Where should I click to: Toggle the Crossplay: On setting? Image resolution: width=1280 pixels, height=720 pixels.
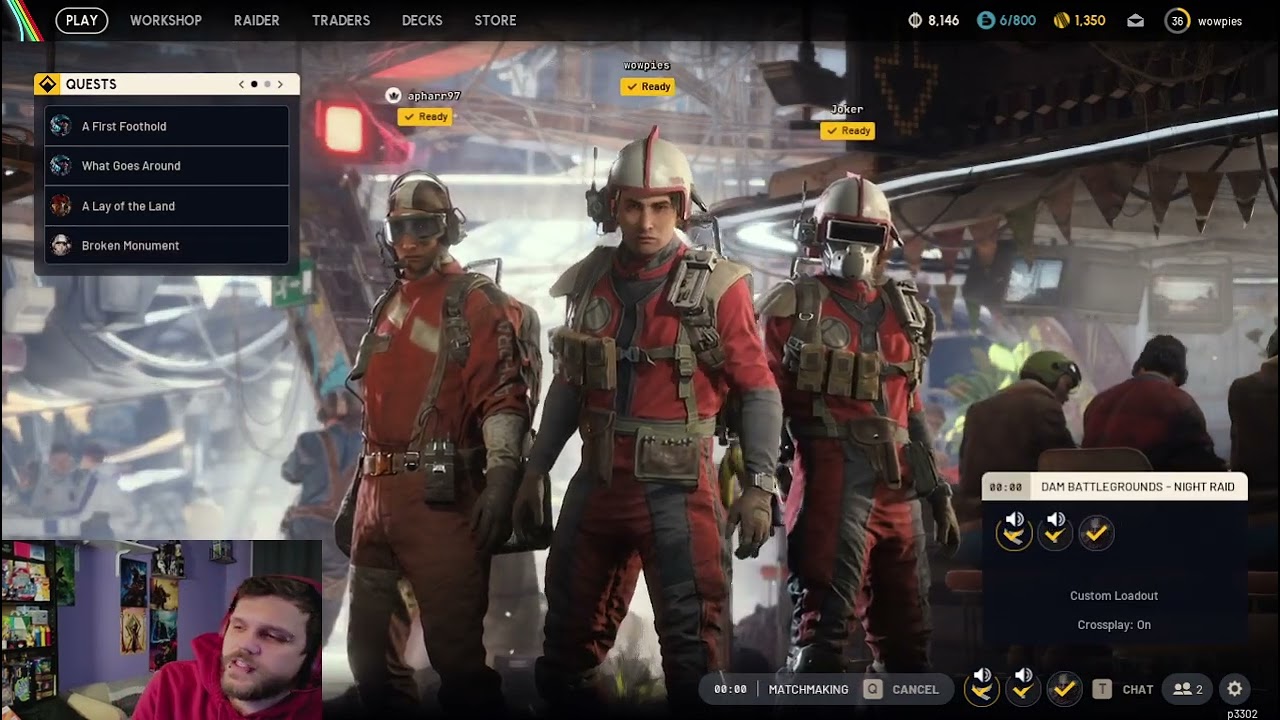[x=1114, y=625]
